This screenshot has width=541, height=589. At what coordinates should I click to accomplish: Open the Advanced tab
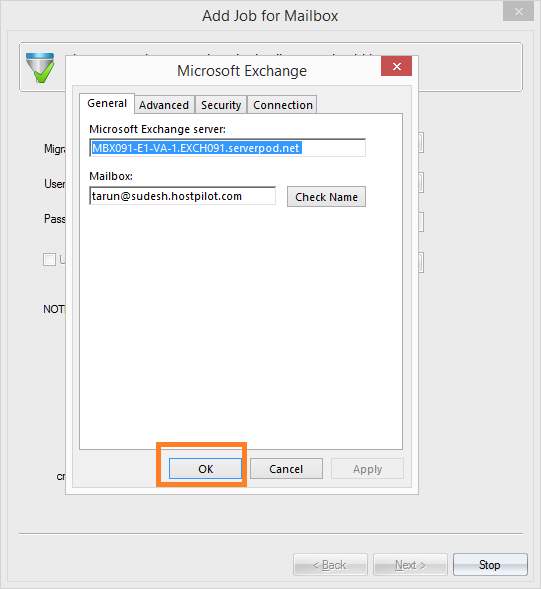click(164, 105)
